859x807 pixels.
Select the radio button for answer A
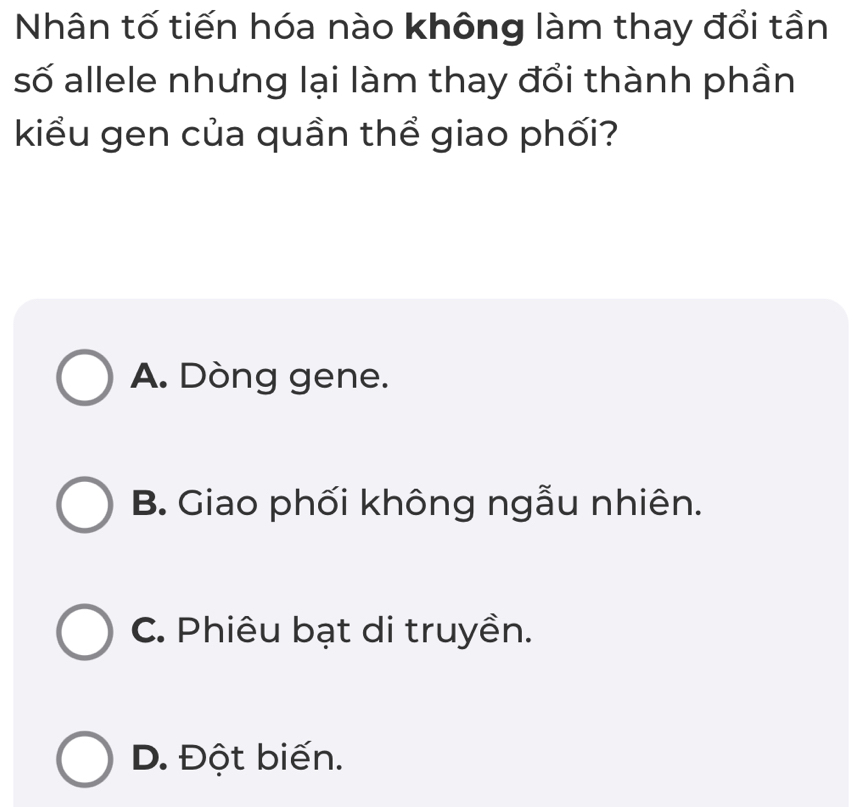tap(84, 378)
